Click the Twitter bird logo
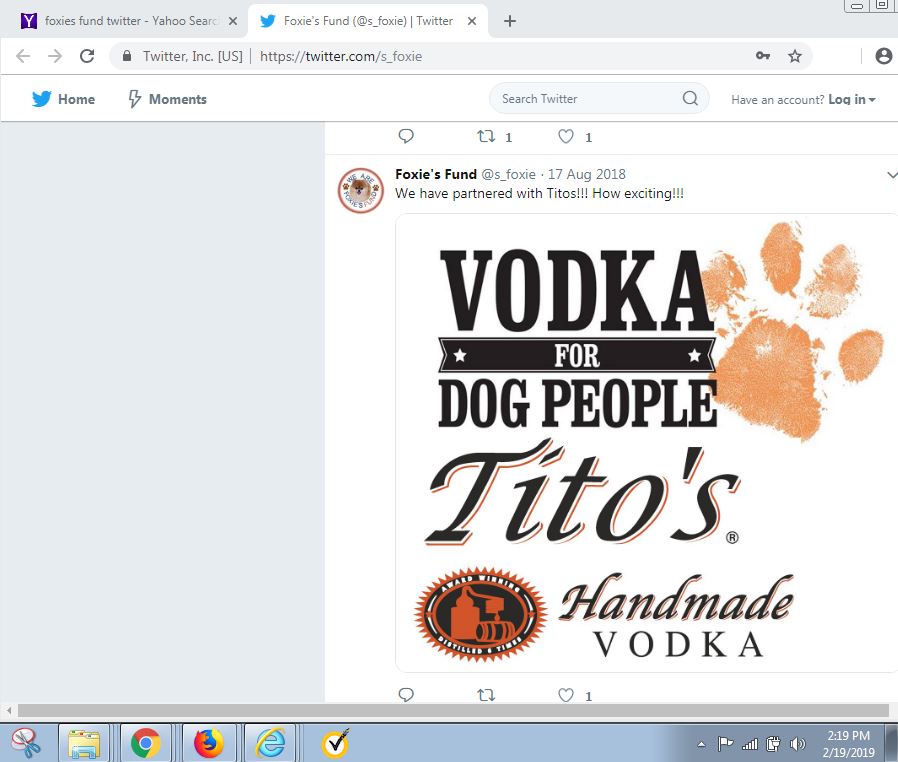 coord(41,99)
